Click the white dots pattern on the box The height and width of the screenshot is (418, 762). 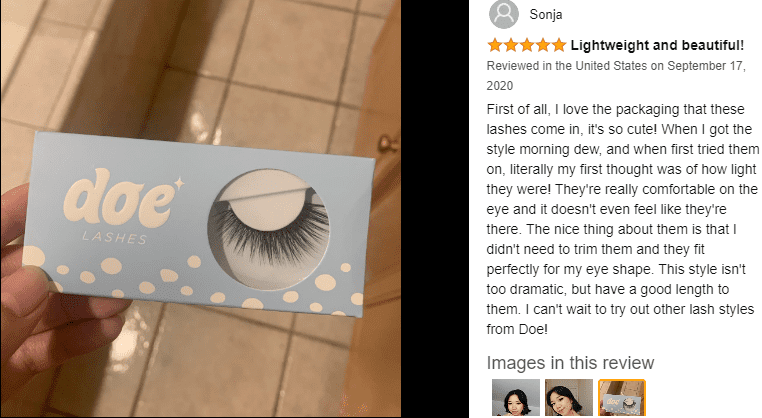click(194, 282)
